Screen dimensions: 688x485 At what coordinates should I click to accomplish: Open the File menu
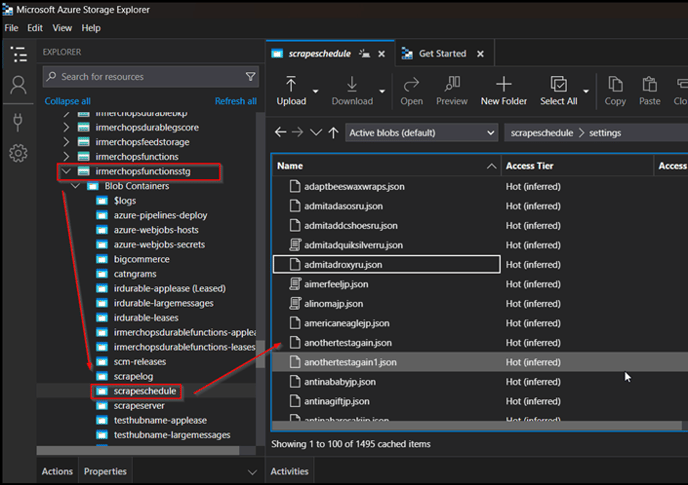(11, 28)
